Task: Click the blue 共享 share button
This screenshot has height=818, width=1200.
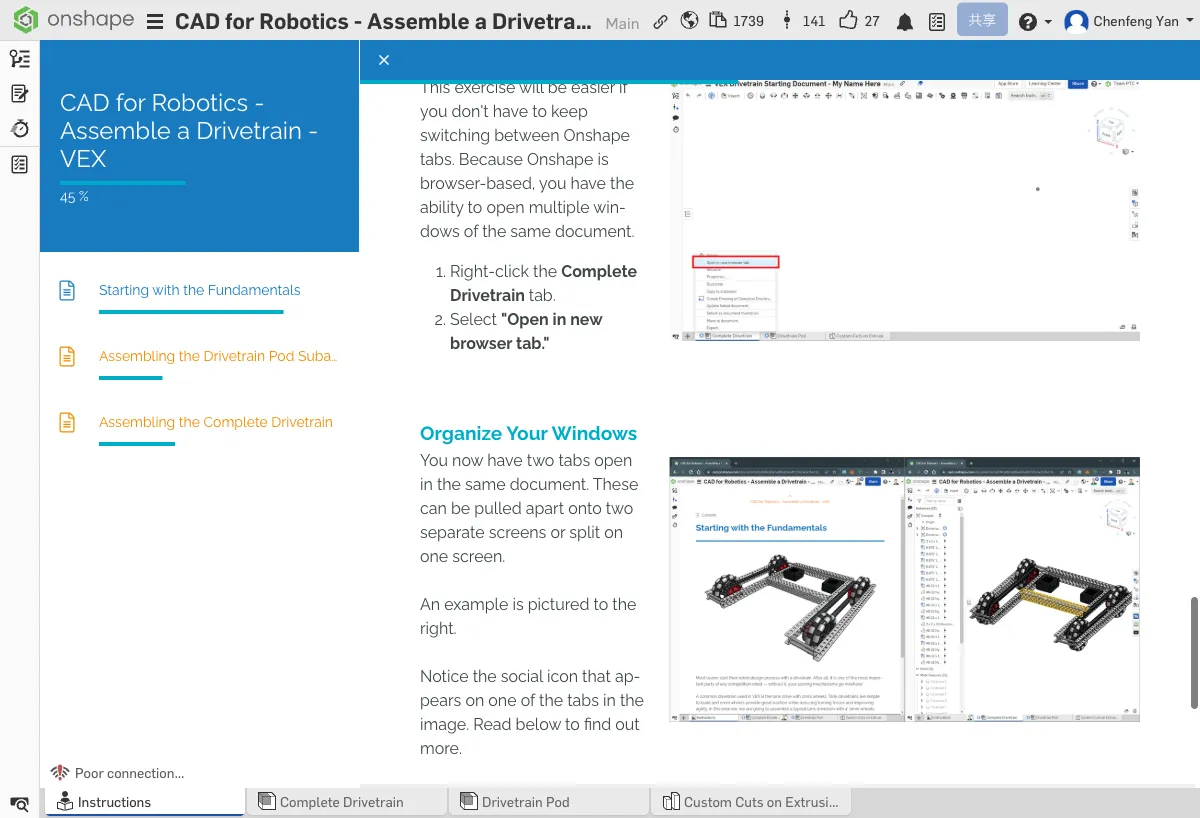Action: coord(981,20)
